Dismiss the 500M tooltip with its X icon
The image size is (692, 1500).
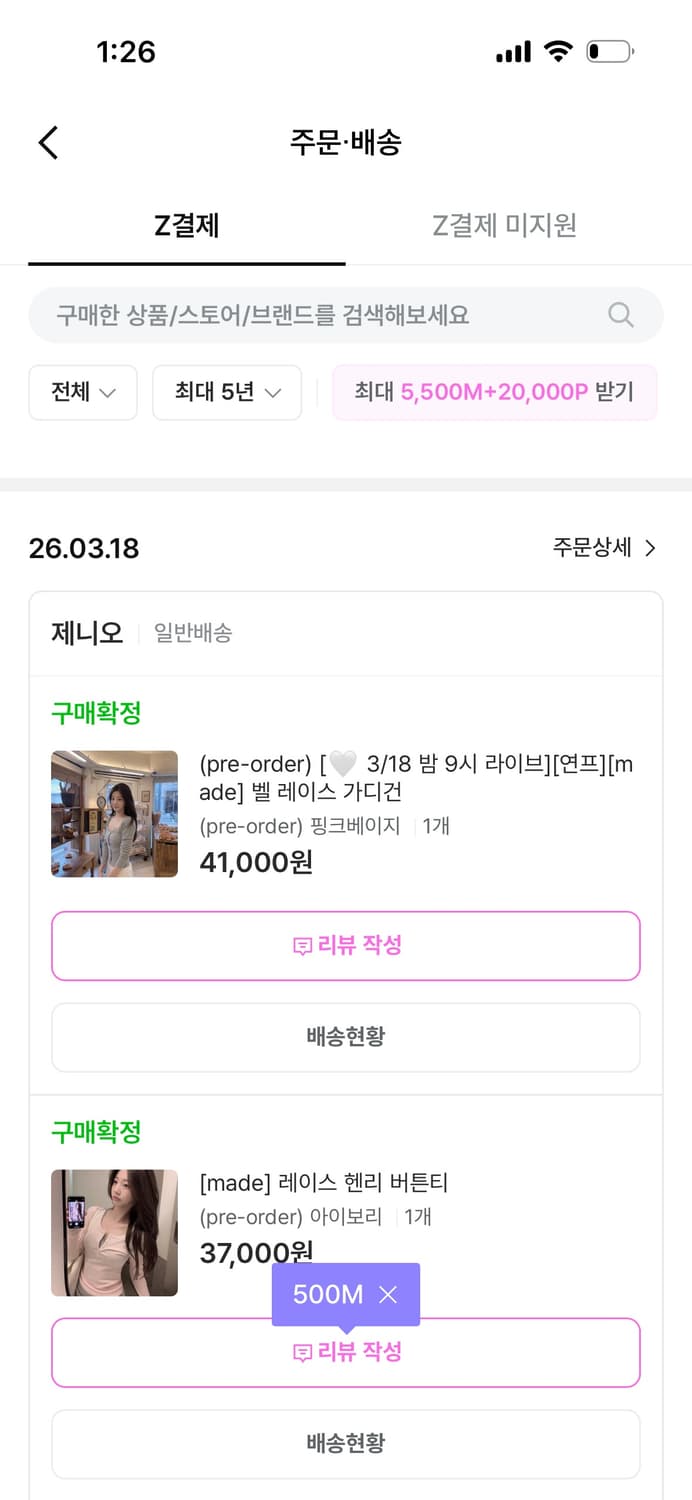[389, 1294]
